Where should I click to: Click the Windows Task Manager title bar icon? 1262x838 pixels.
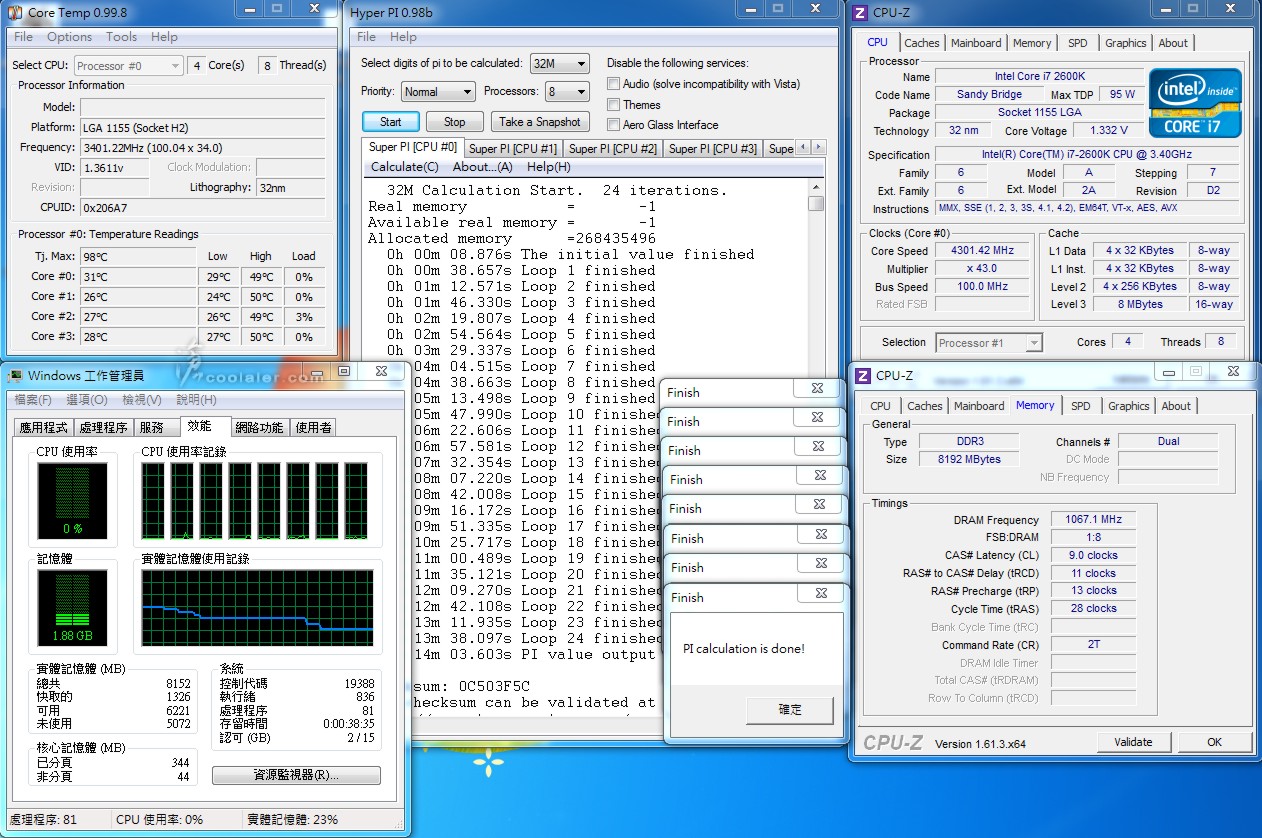[15, 375]
